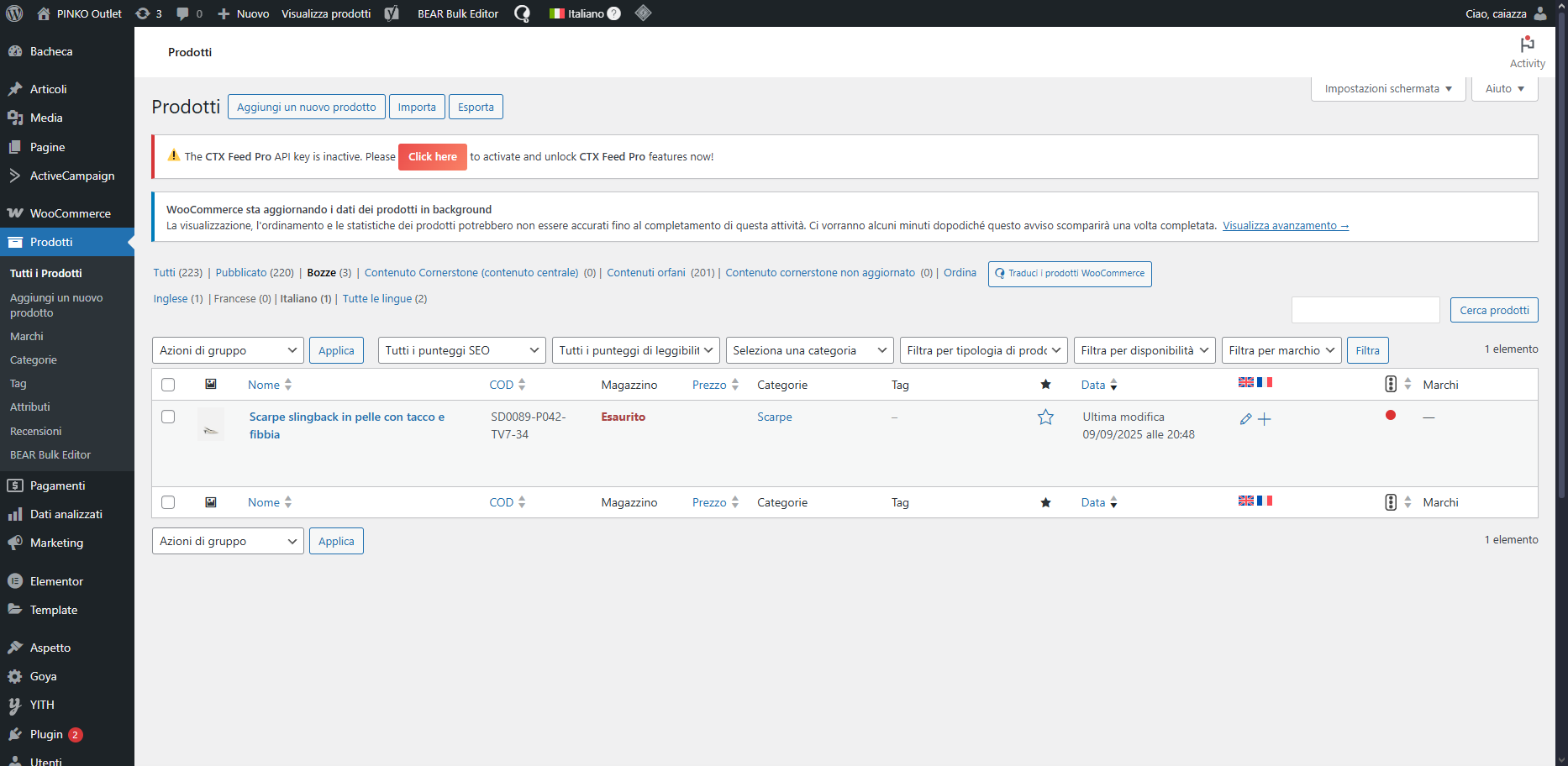Click the red SEO score dot
This screenshot has width=1568, height=766.
pyautogui.click(x=1391, y=415)
